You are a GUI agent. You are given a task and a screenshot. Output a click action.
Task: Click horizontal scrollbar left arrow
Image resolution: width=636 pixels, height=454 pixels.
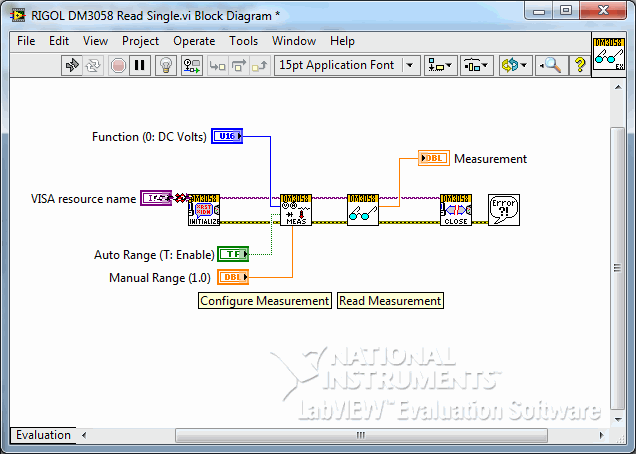pyautogui.click(x=84, y=435)
